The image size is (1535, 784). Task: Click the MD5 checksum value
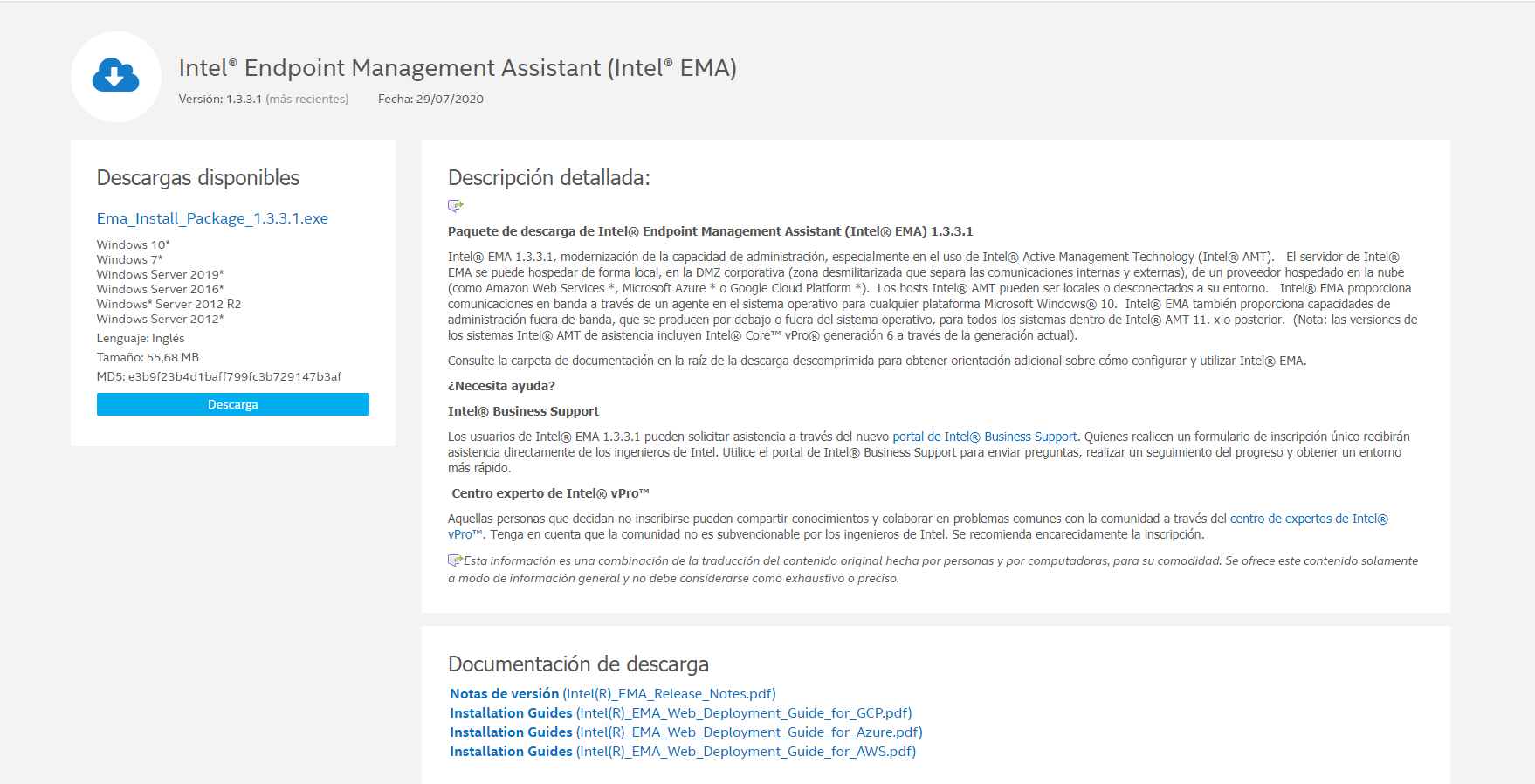(x=235, y=377)
